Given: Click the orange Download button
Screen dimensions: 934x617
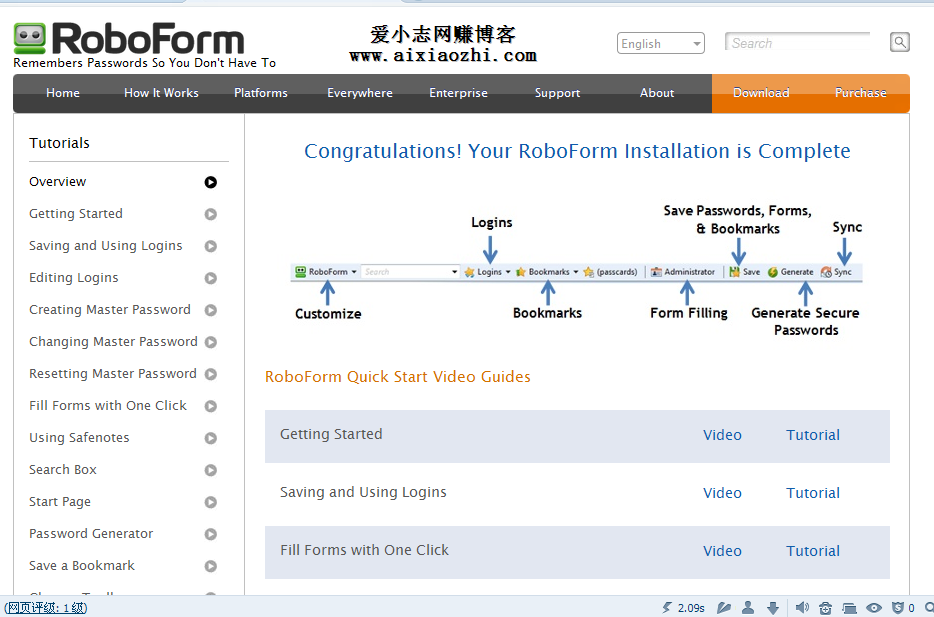Looking at the screenshot, I should point(761,93).
